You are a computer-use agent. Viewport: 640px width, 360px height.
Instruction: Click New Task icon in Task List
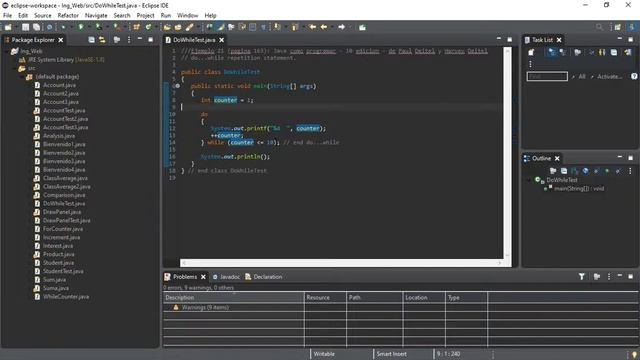[x=531, y=52]
